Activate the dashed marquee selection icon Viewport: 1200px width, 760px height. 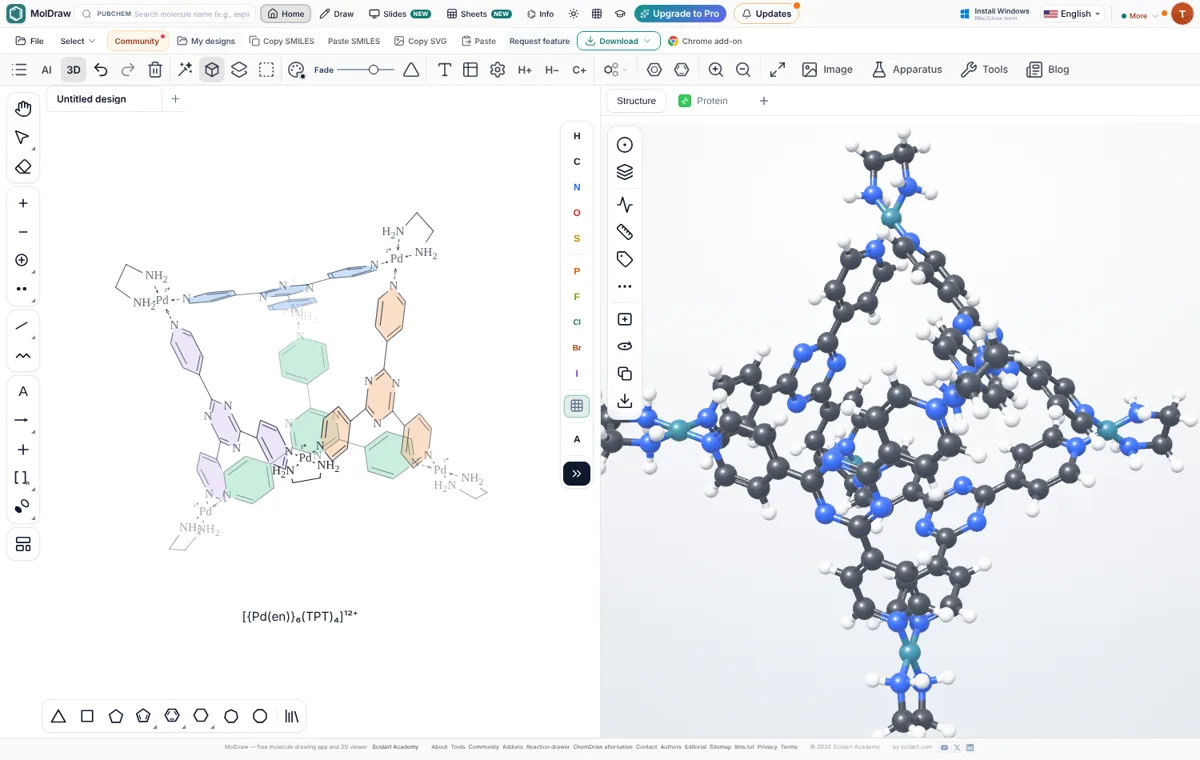click(266, 70)
